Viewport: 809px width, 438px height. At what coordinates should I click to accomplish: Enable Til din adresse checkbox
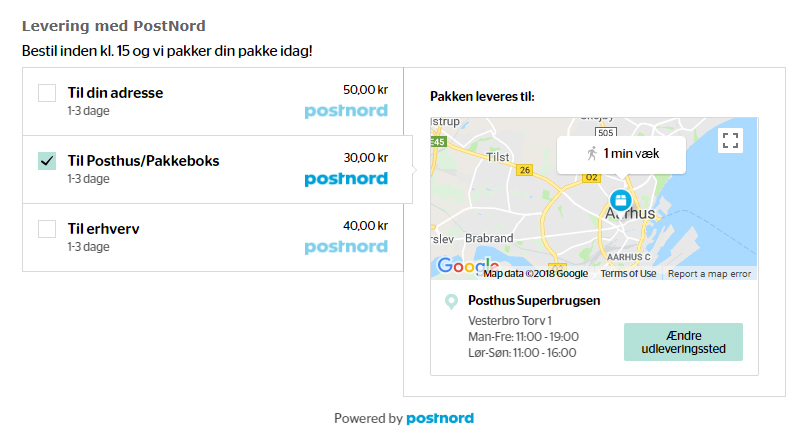coord(47,93)
